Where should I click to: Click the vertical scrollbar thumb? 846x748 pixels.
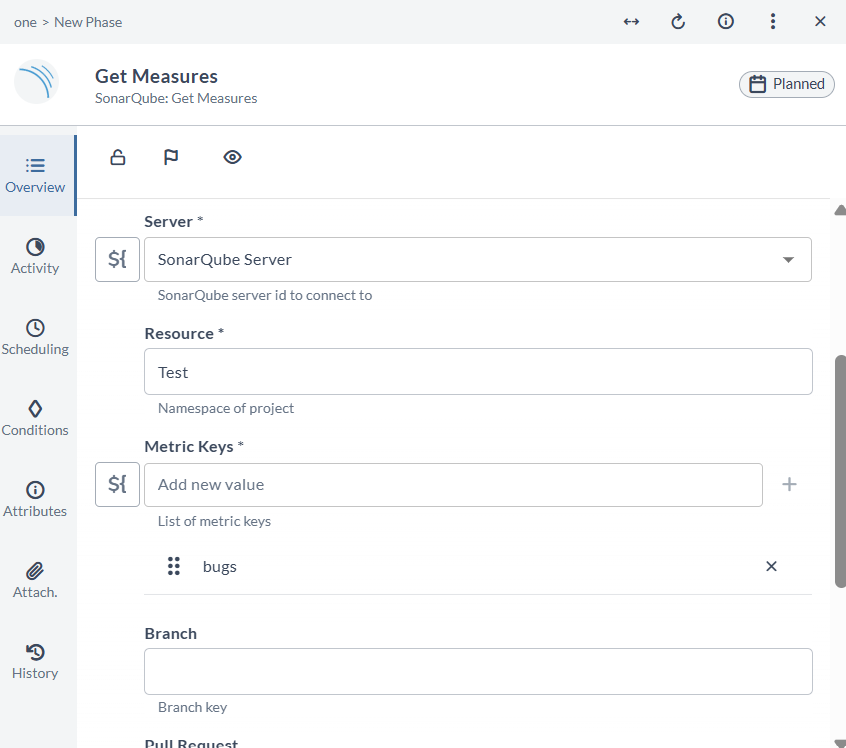840,470
